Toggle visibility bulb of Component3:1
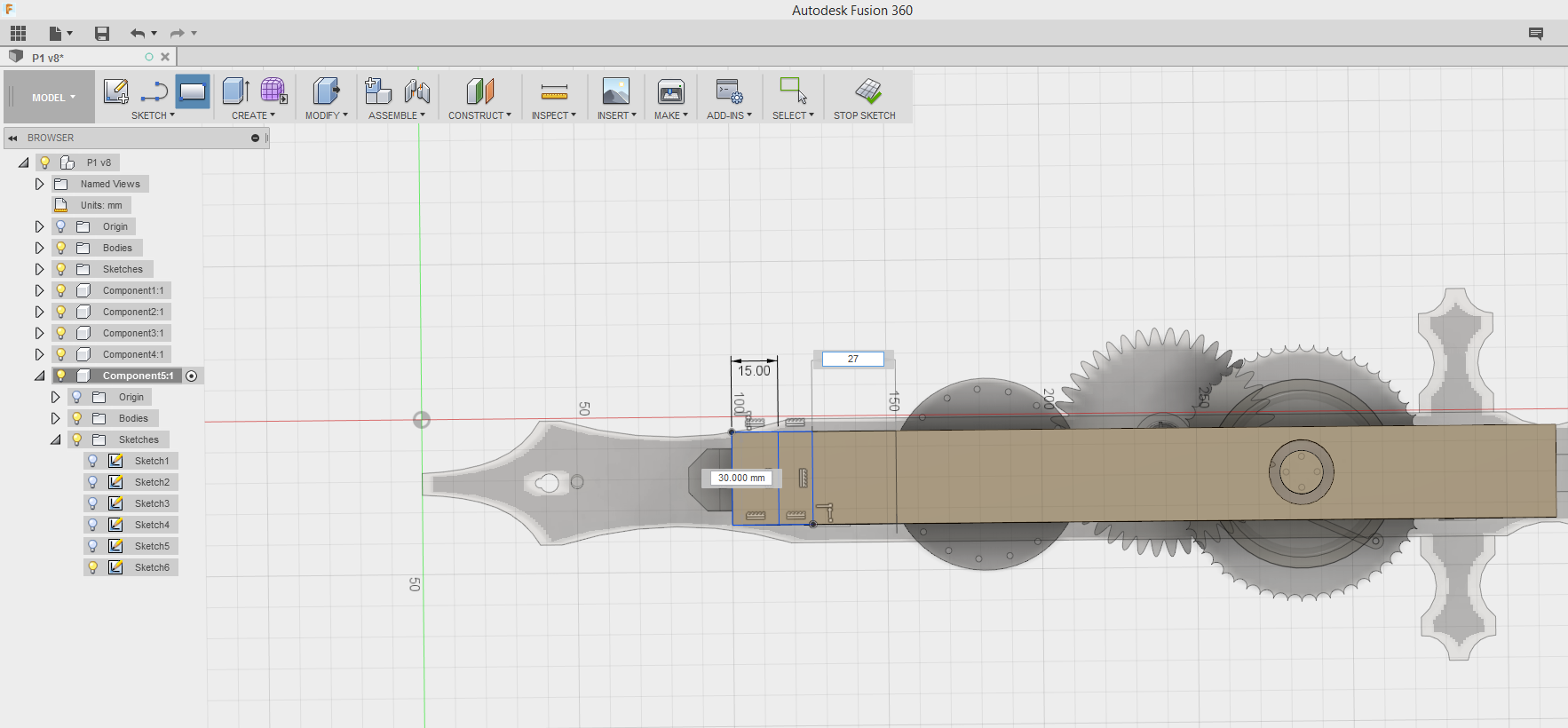The height and width of the screenshot is (728, 1568). click(60, 333)
